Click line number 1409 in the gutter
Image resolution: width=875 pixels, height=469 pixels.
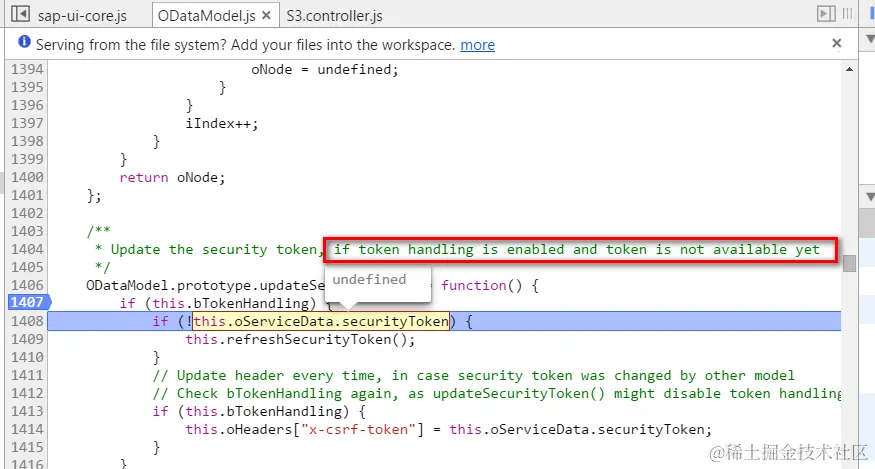(x=27, y=339)
